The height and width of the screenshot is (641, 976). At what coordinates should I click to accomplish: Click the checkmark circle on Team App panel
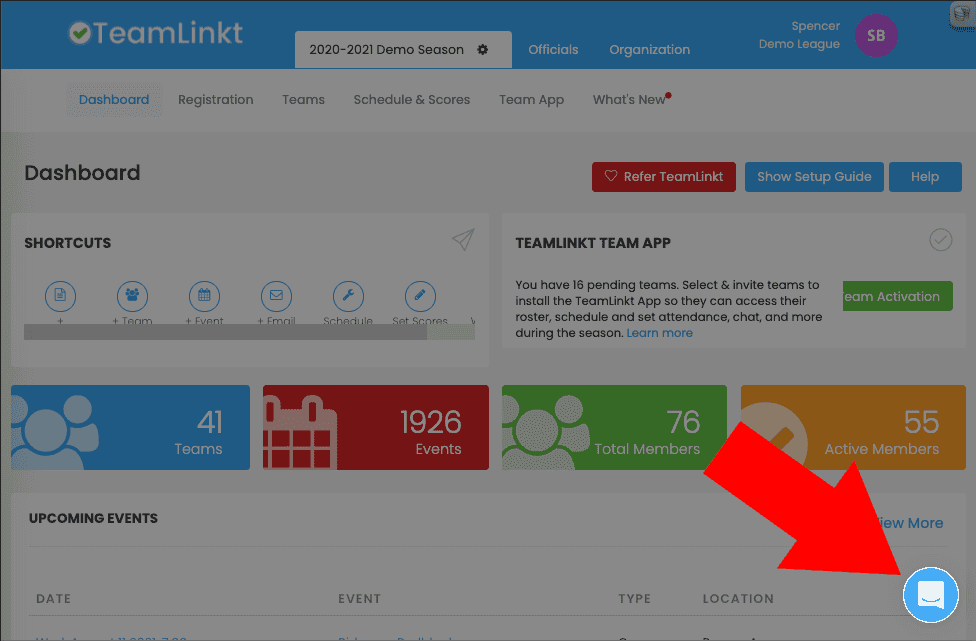click(x=940, y=240)
